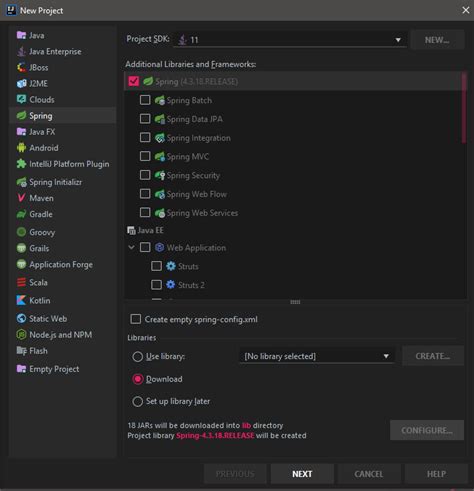
Task: Uncheck the Spring (4.3.18.RELEASE) checkbox
Action: [134, 81]
